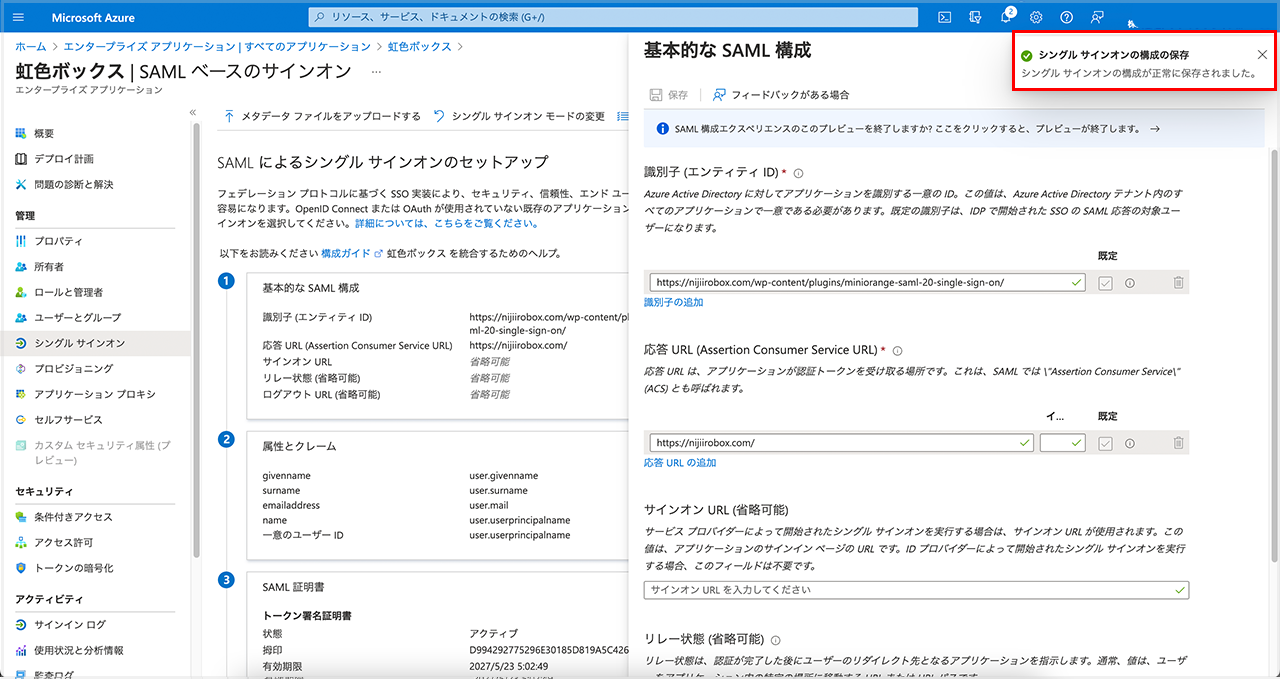Screen dimensions: 1280x679
Task: Open portal settings gear icon
Action: pyautogui.click(x=1036, y=17)
